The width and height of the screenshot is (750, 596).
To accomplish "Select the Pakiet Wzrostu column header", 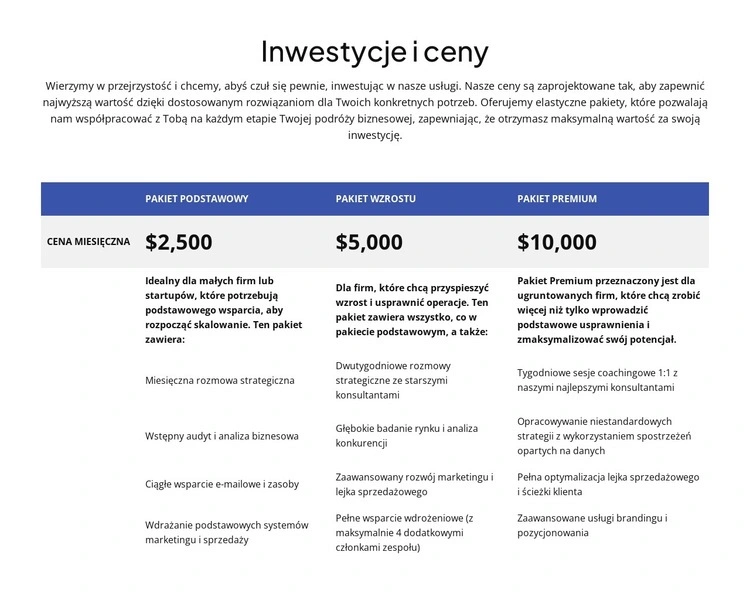I will (x=376, y=199).
